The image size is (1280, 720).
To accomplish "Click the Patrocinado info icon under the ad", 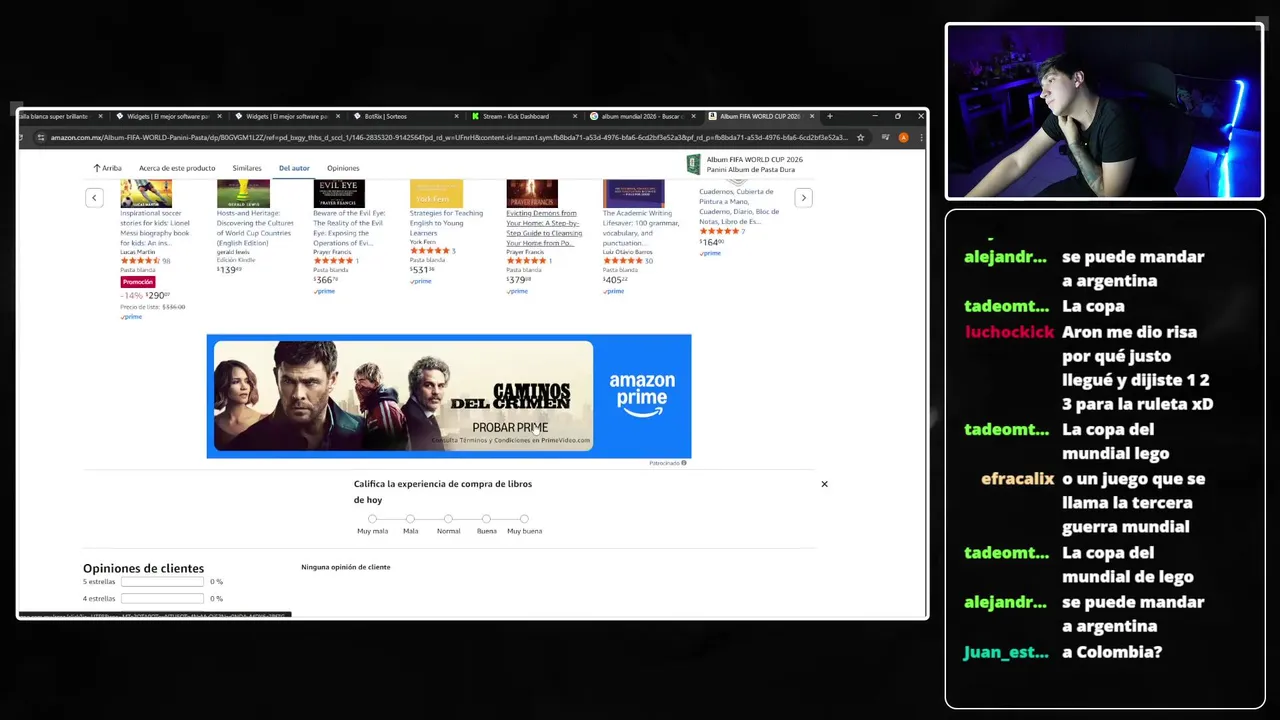I will tap(684, 463).
